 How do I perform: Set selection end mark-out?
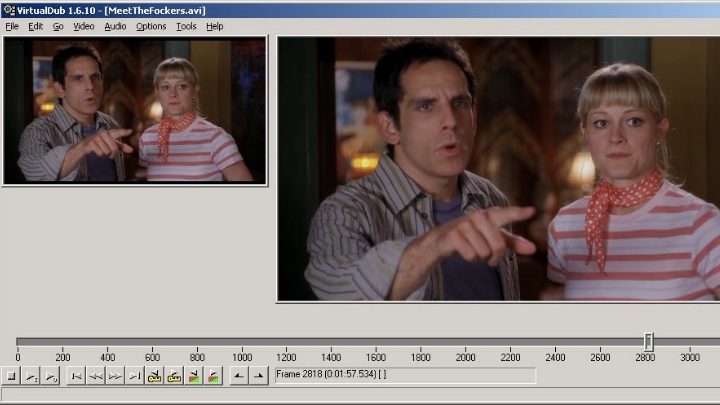click(259, 376)
